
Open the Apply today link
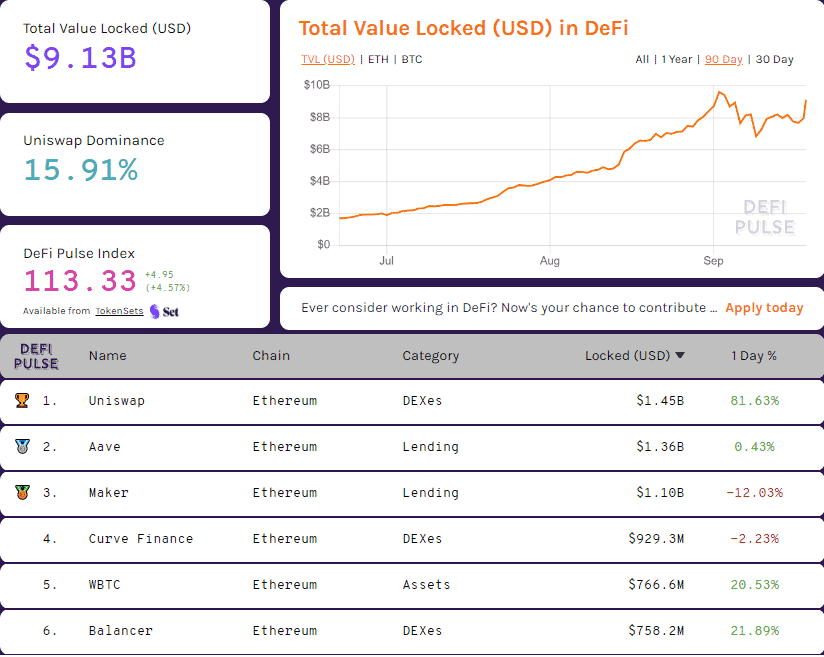[764, 308]
